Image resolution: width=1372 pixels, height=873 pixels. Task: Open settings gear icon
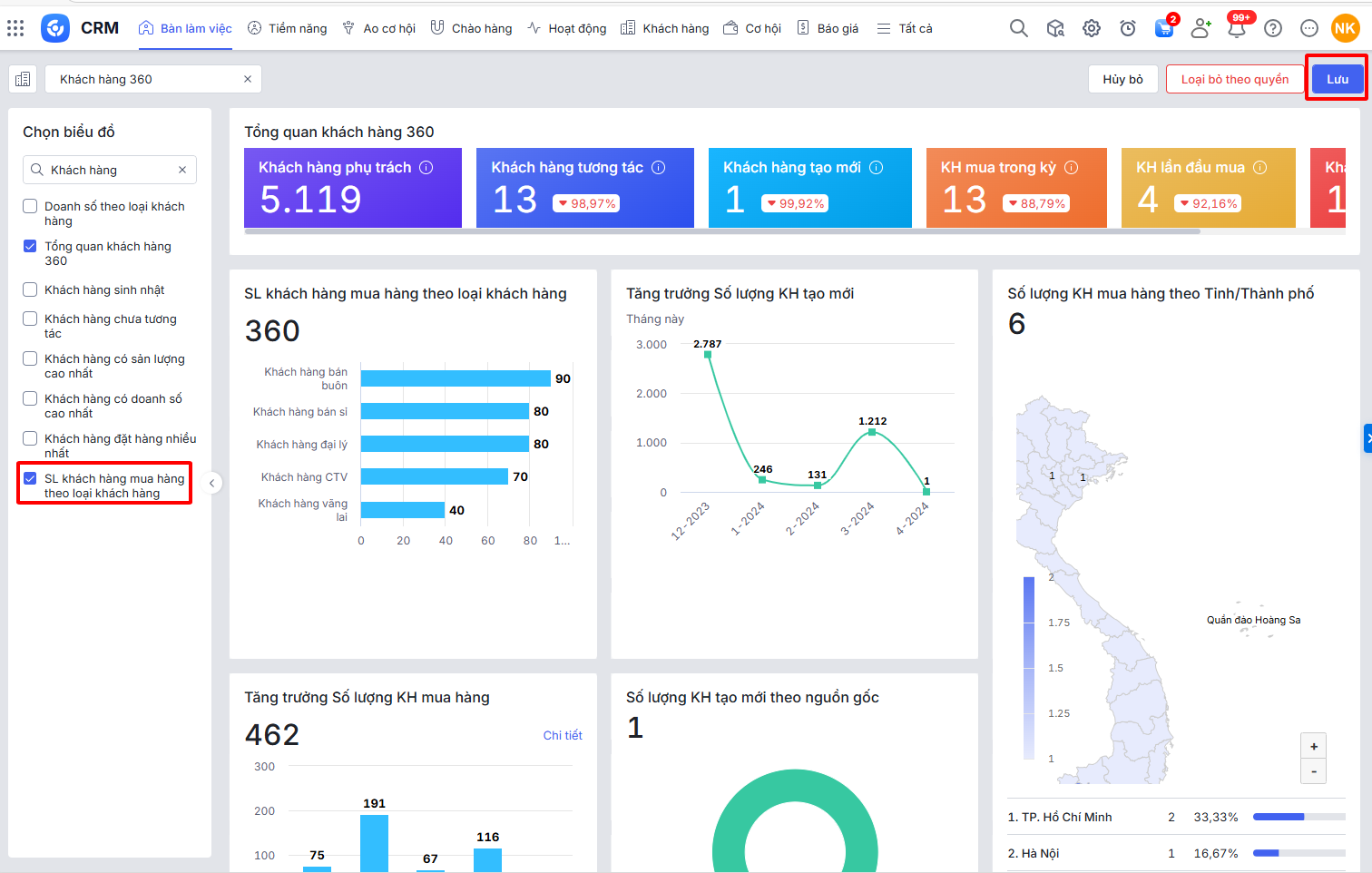1092,28
